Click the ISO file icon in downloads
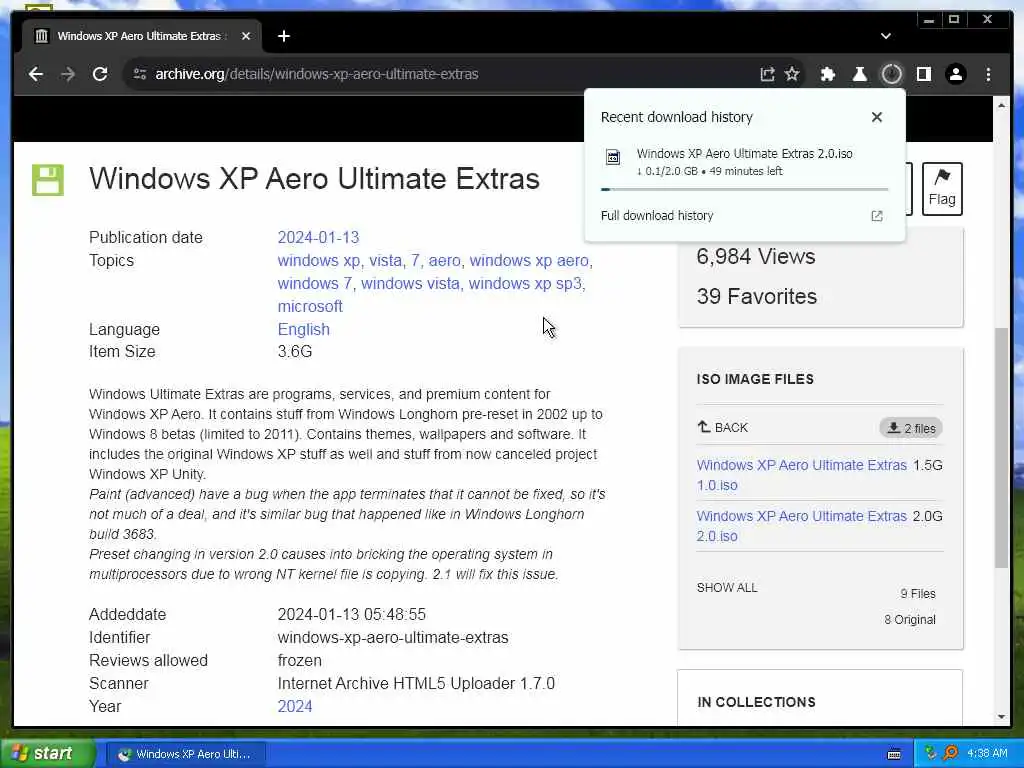The height and width of the screenshot is (768, 1024). coord(613,157)
